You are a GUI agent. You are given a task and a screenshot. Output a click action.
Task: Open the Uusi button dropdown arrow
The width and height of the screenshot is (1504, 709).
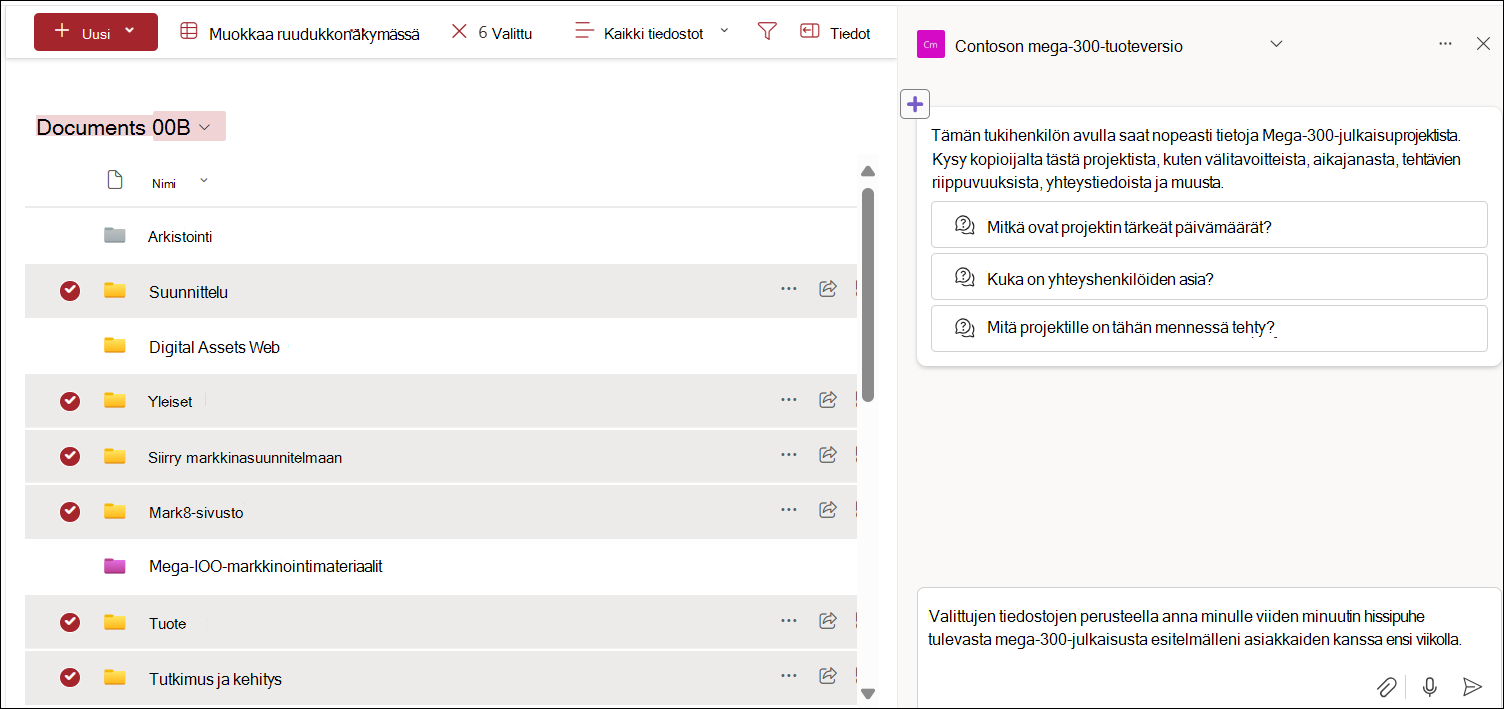pos(129,31)
